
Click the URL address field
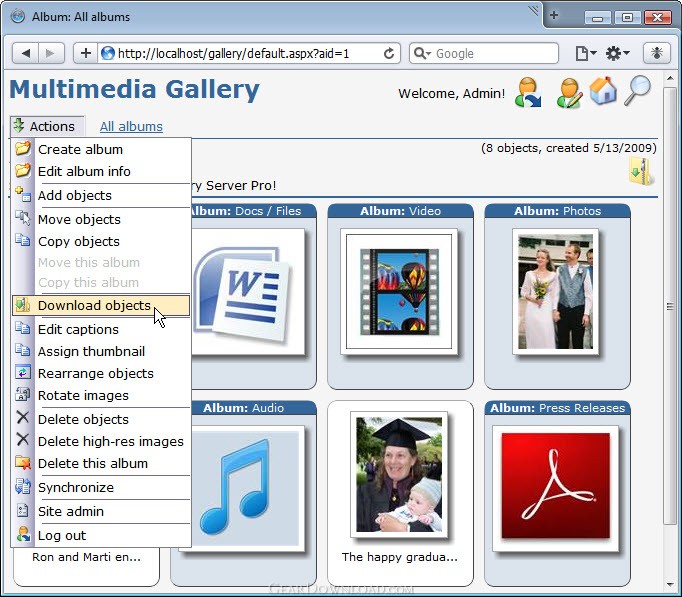[x=237, y=53]
